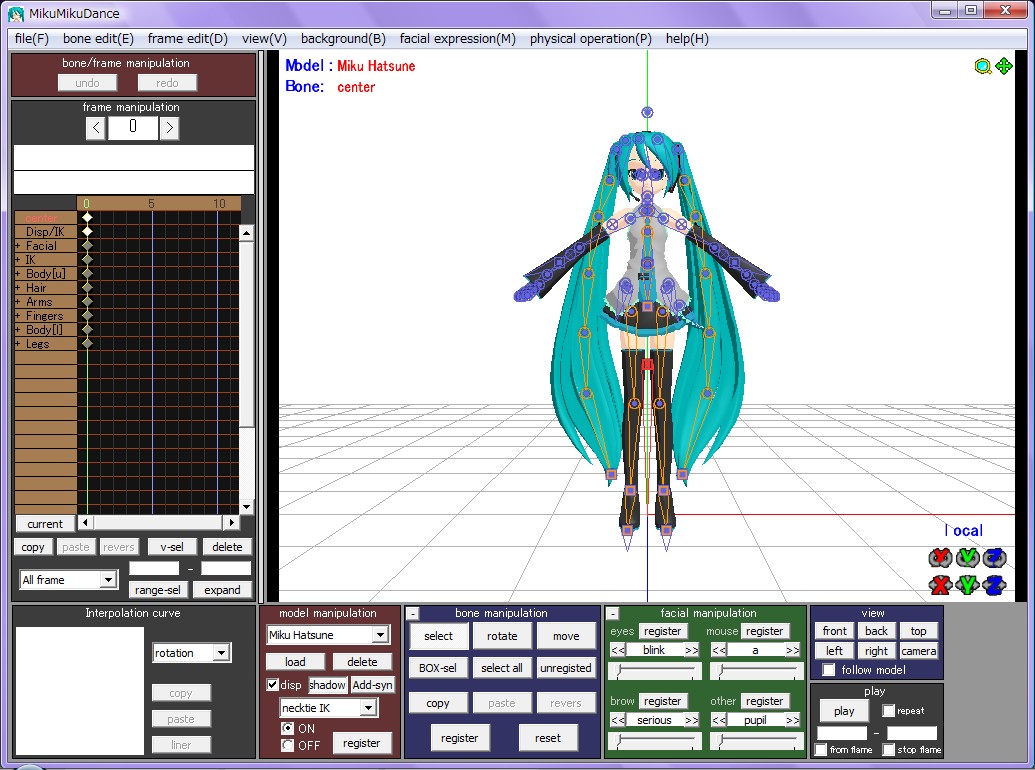
Task: Select the ON radio button for necktie IK
Action: click(287, 728)
